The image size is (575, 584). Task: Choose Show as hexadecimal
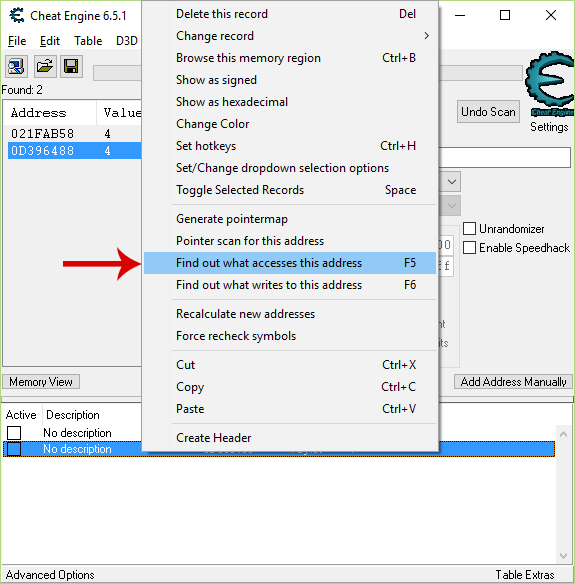pos(290,102)
